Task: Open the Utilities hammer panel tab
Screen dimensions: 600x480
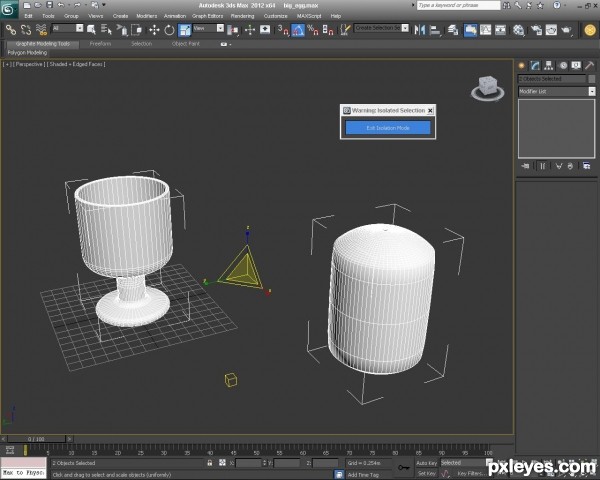Action: tap(589, 65)
